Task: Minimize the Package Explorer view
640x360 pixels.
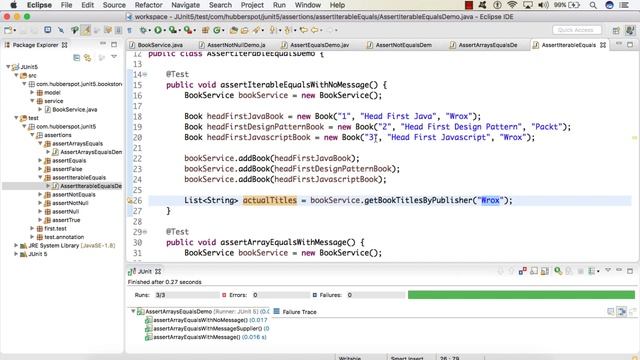Action: pos(103,44)
